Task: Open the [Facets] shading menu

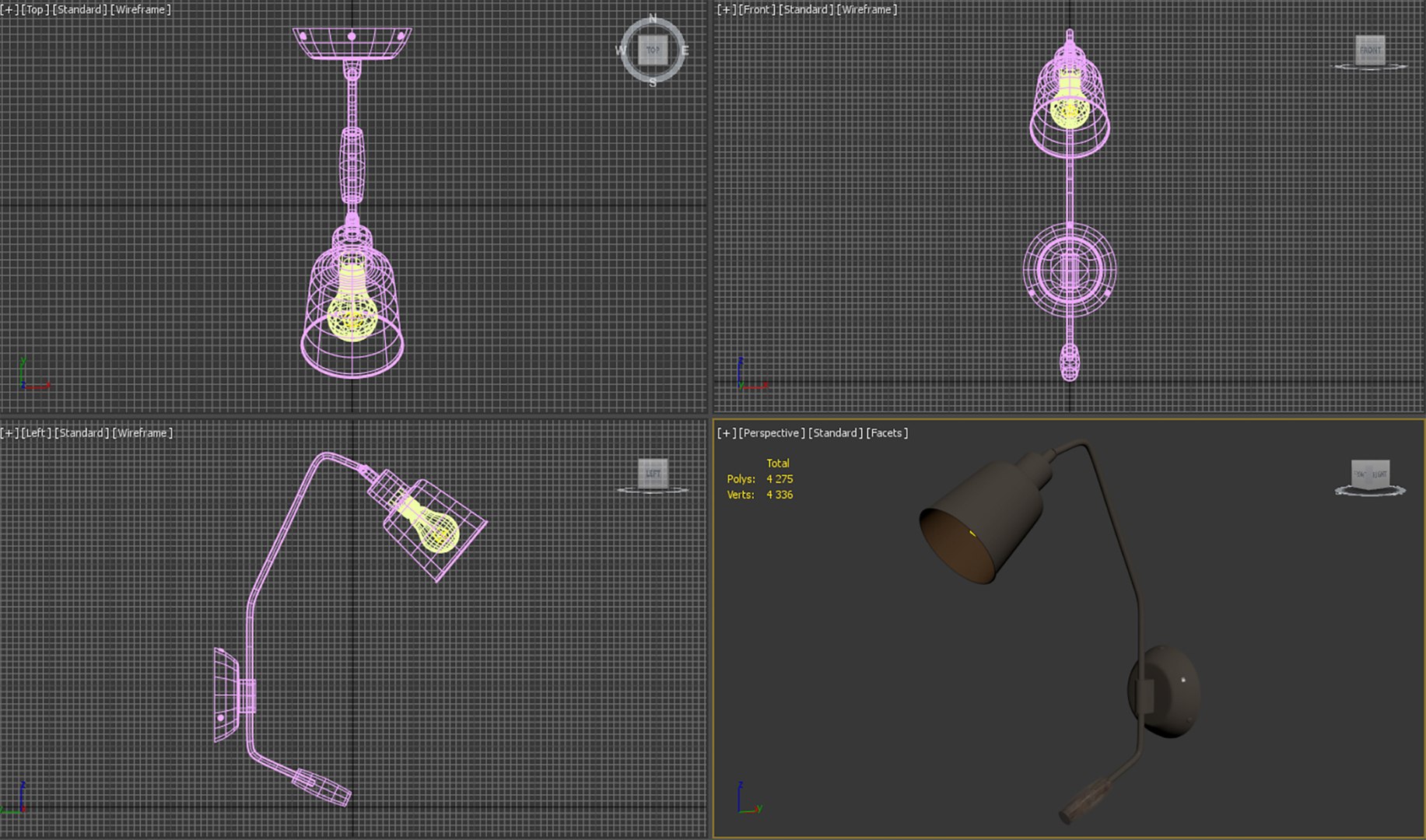Action: tap(888, 432)
